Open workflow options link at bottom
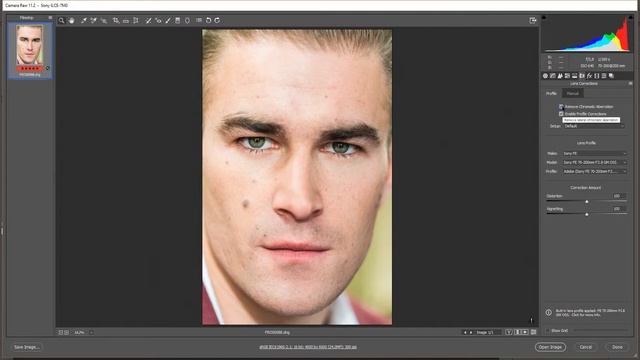 [308, 347]
